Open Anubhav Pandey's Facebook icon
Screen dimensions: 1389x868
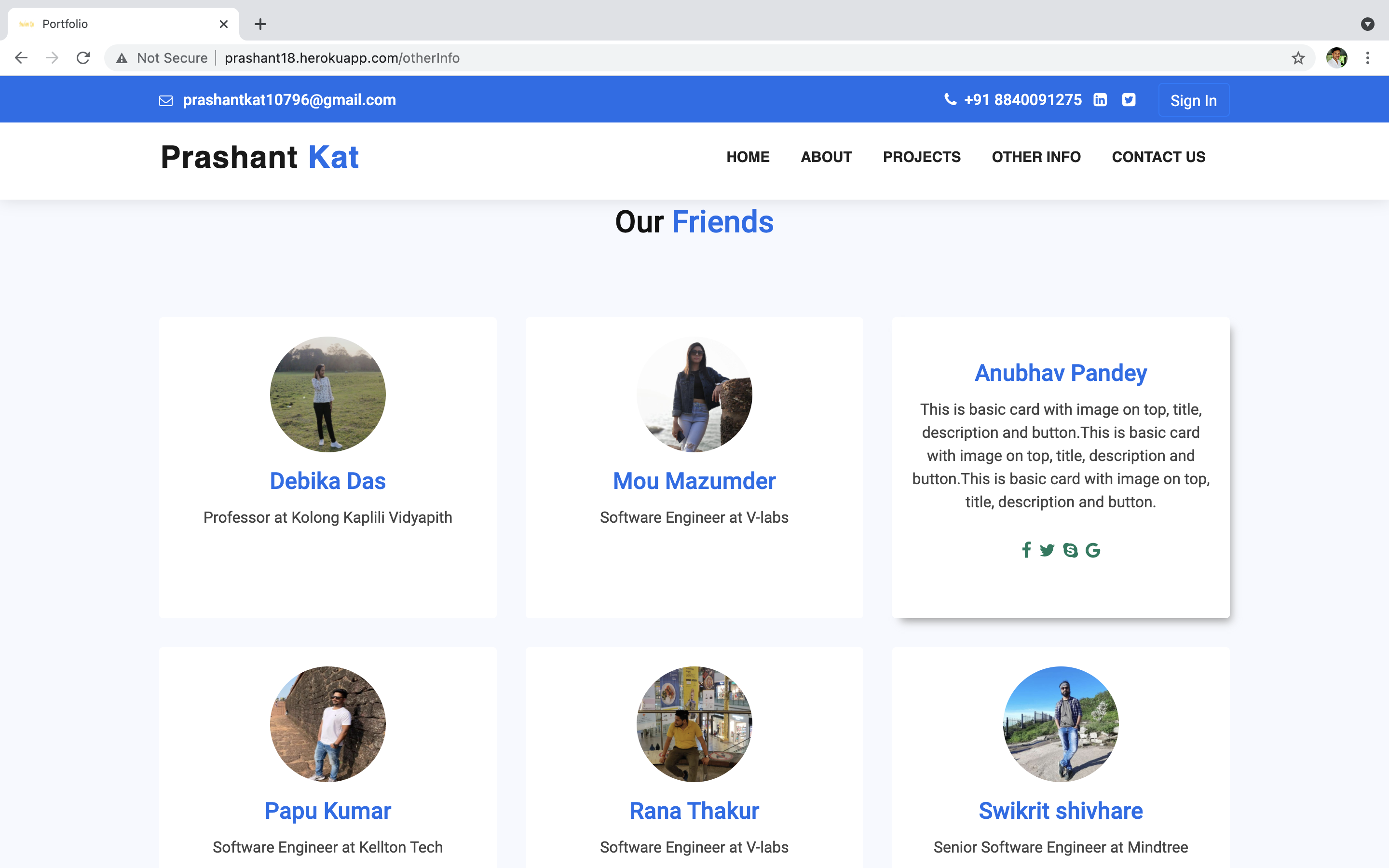pos(1026,550)
